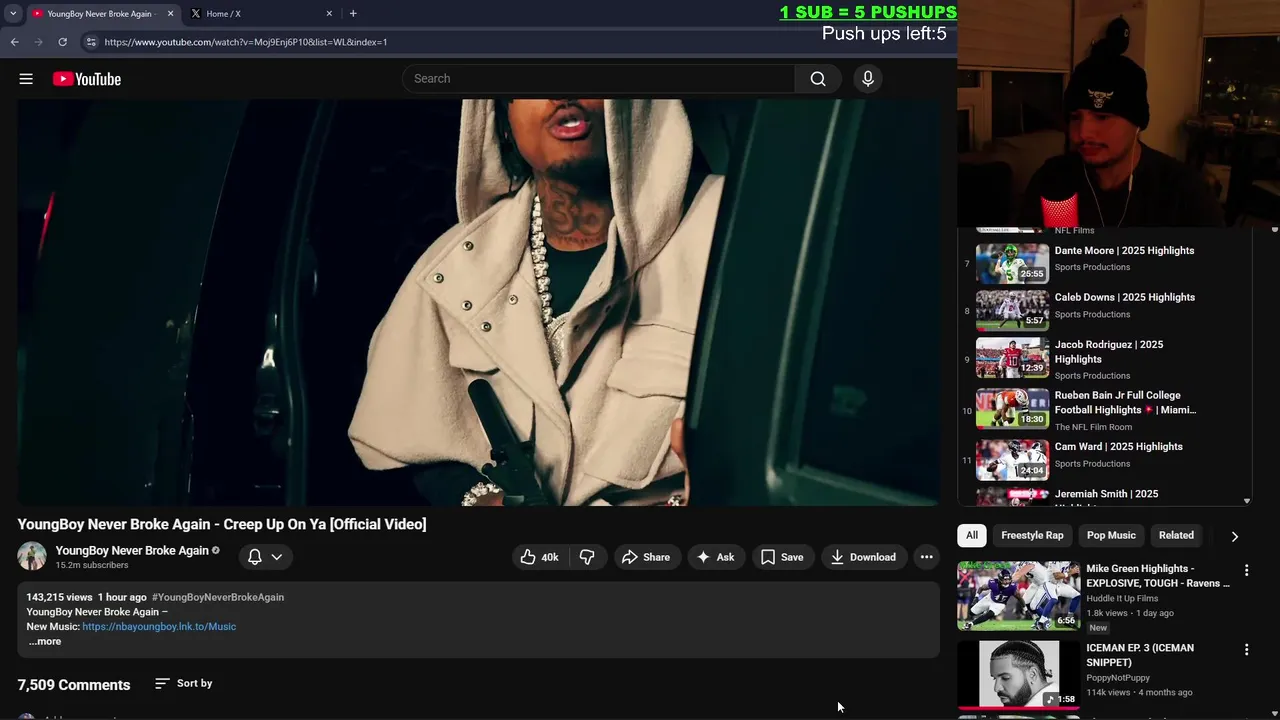Select the Pop Music chip
Screen dimensions: 1280x720
[1111, 535]
